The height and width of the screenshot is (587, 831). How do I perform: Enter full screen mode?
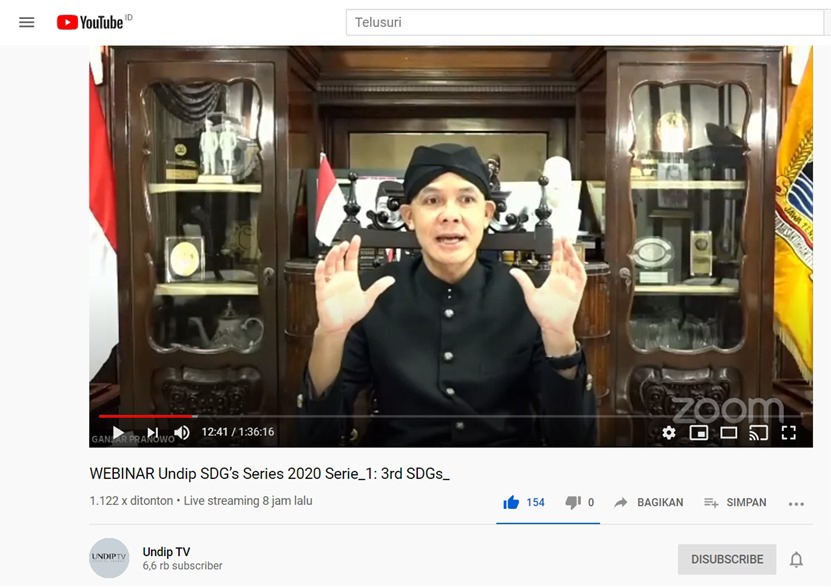click(x=789, y=433)
